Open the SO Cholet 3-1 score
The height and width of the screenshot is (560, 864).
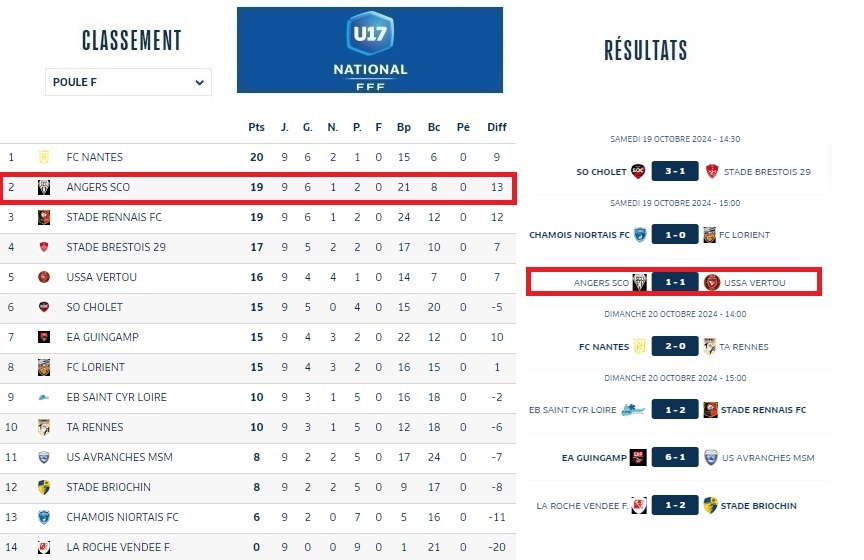pyautogui.click(x=675, y=171)
